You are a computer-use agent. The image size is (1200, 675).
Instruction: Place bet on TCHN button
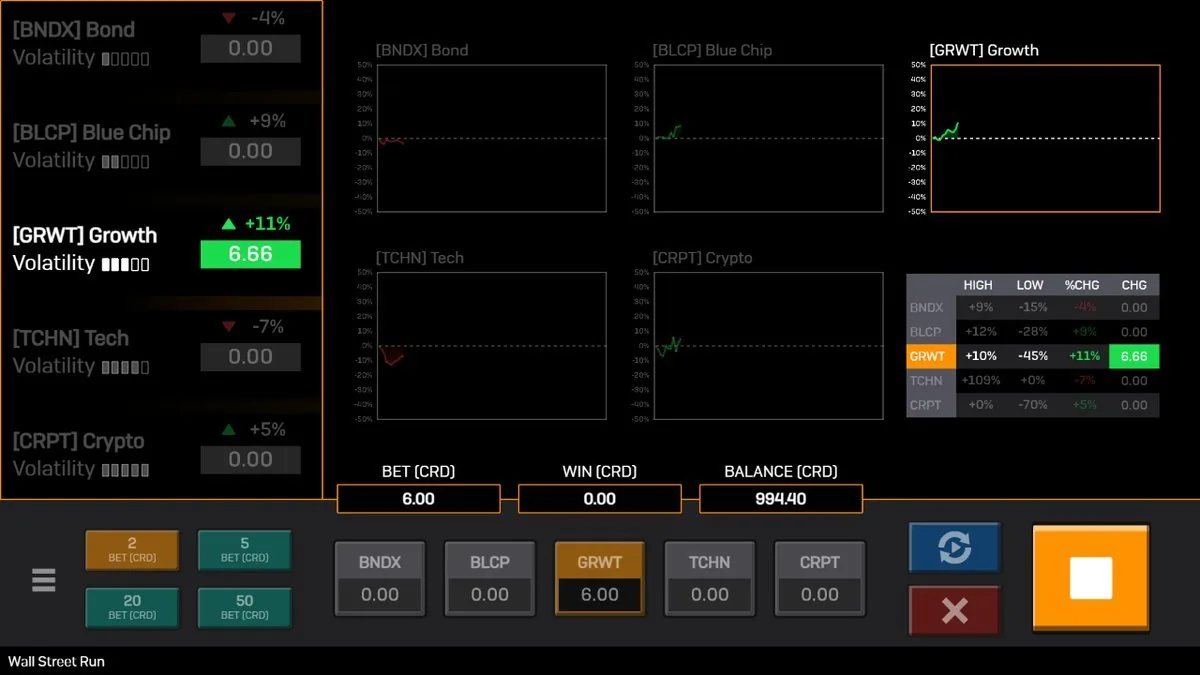tap(710, 579)
